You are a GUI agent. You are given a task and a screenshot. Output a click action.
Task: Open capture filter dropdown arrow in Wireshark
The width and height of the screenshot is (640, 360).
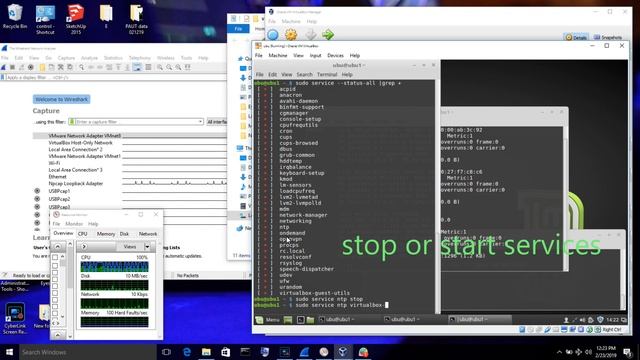(200, 122)
